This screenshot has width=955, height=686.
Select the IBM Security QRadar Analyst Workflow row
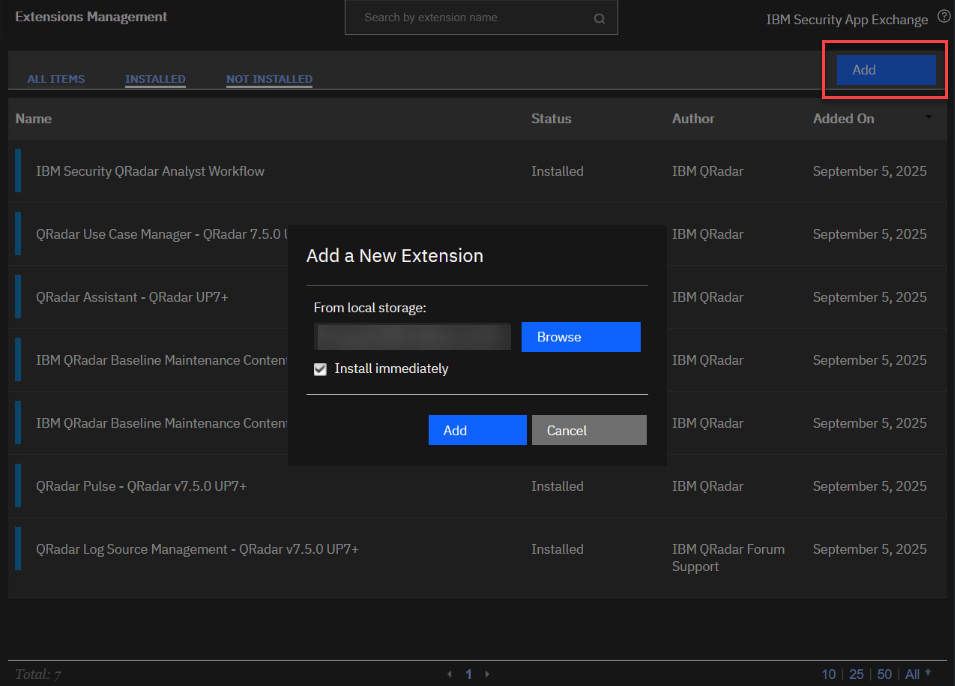point(150,171)
